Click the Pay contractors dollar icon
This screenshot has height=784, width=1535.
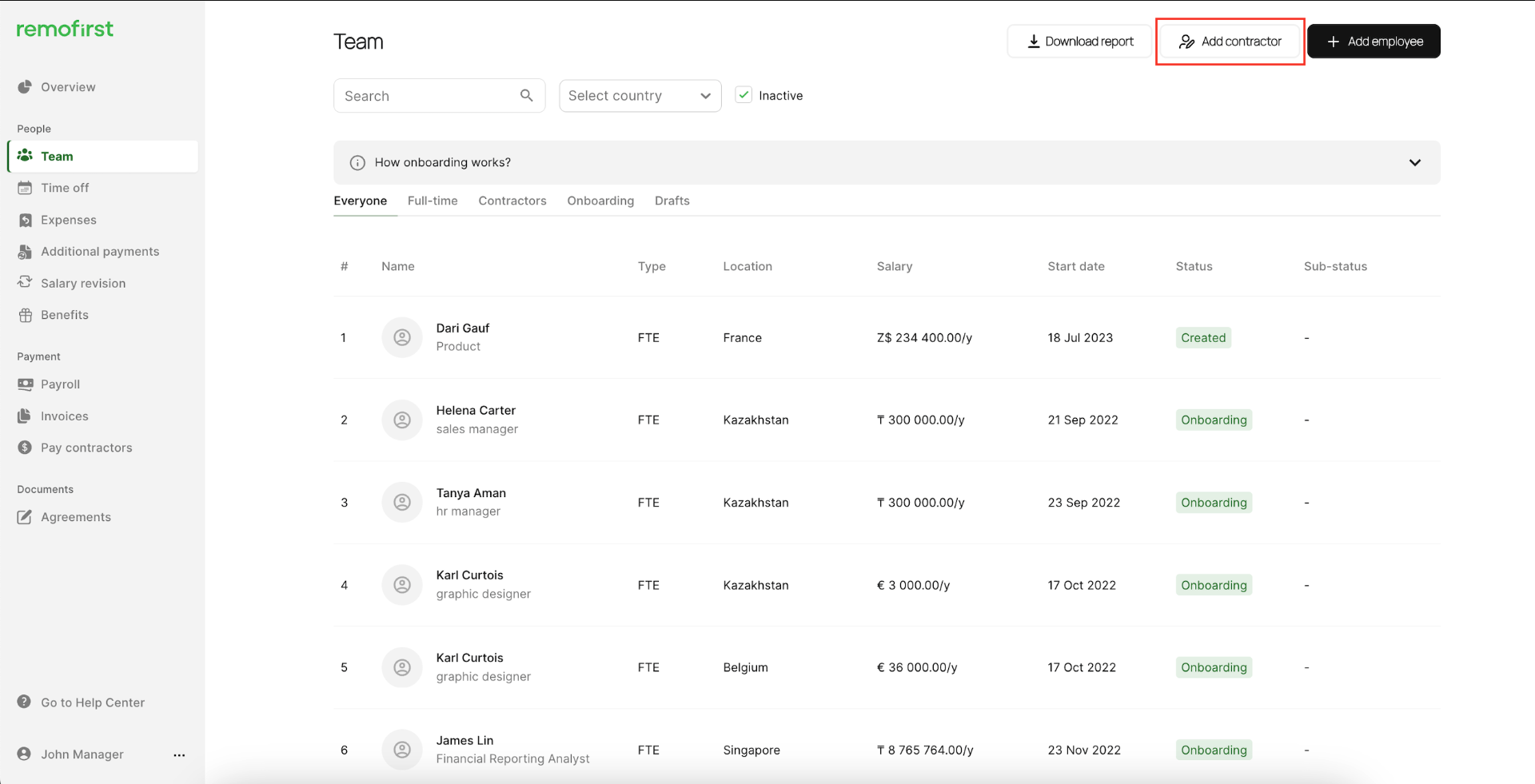point(25,448)
